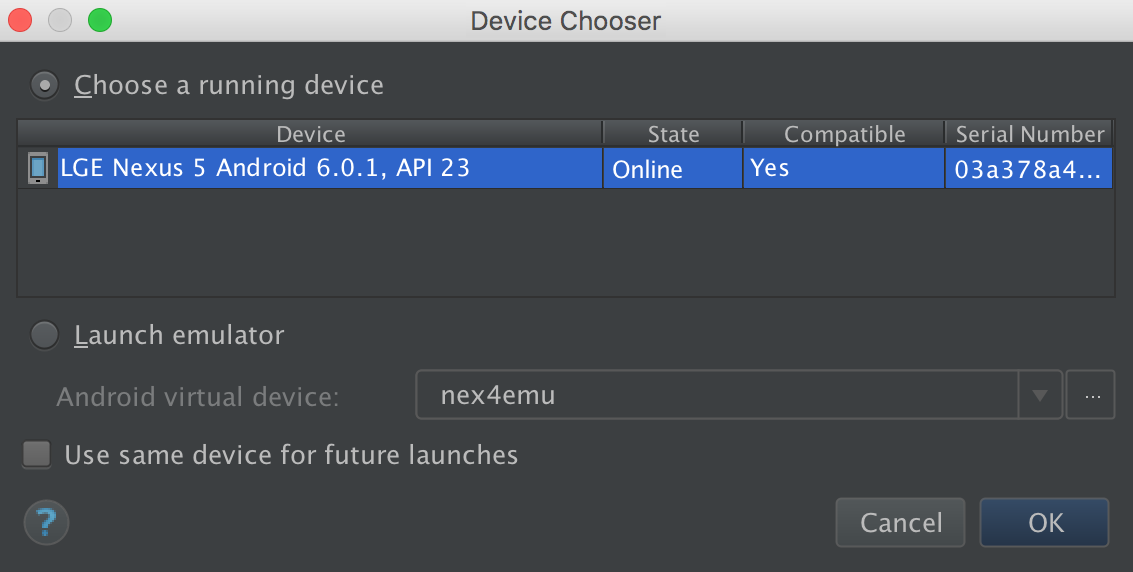Open the help question mark icon
Screen dimensions: 1133x572
(46, 522)
